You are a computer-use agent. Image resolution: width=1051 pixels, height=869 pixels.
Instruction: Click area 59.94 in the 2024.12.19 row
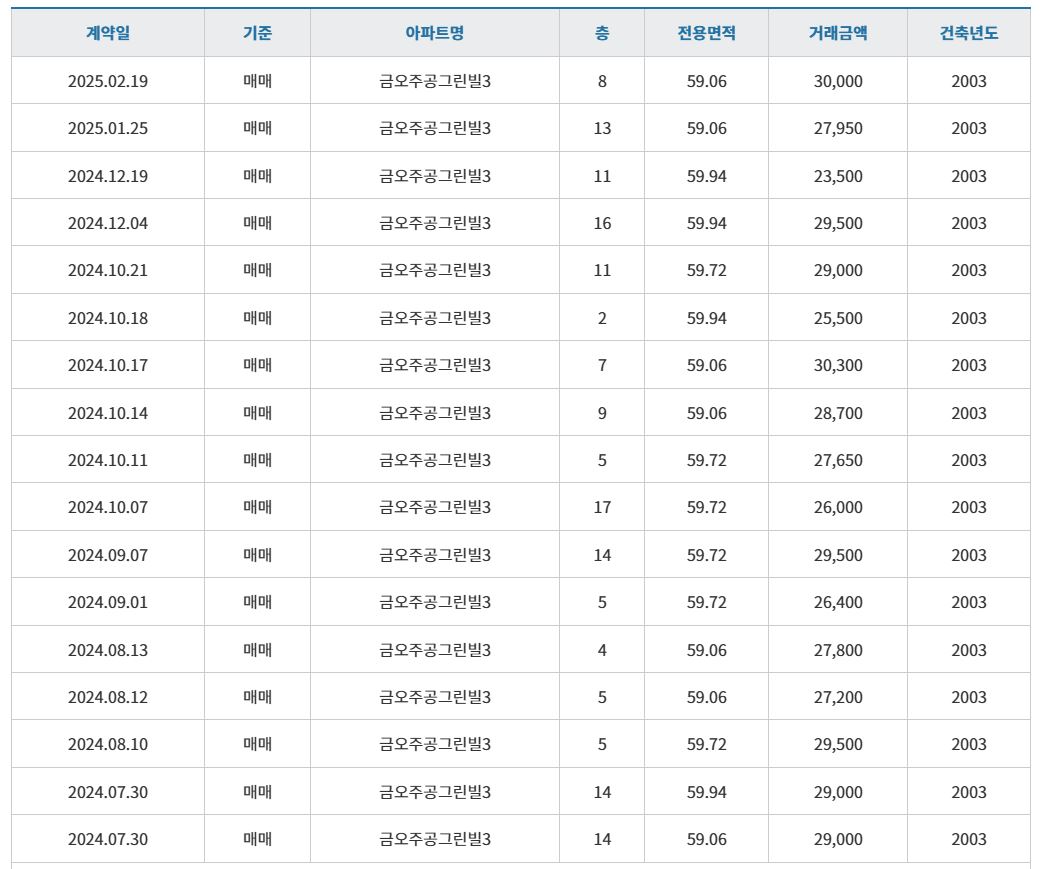706,176
